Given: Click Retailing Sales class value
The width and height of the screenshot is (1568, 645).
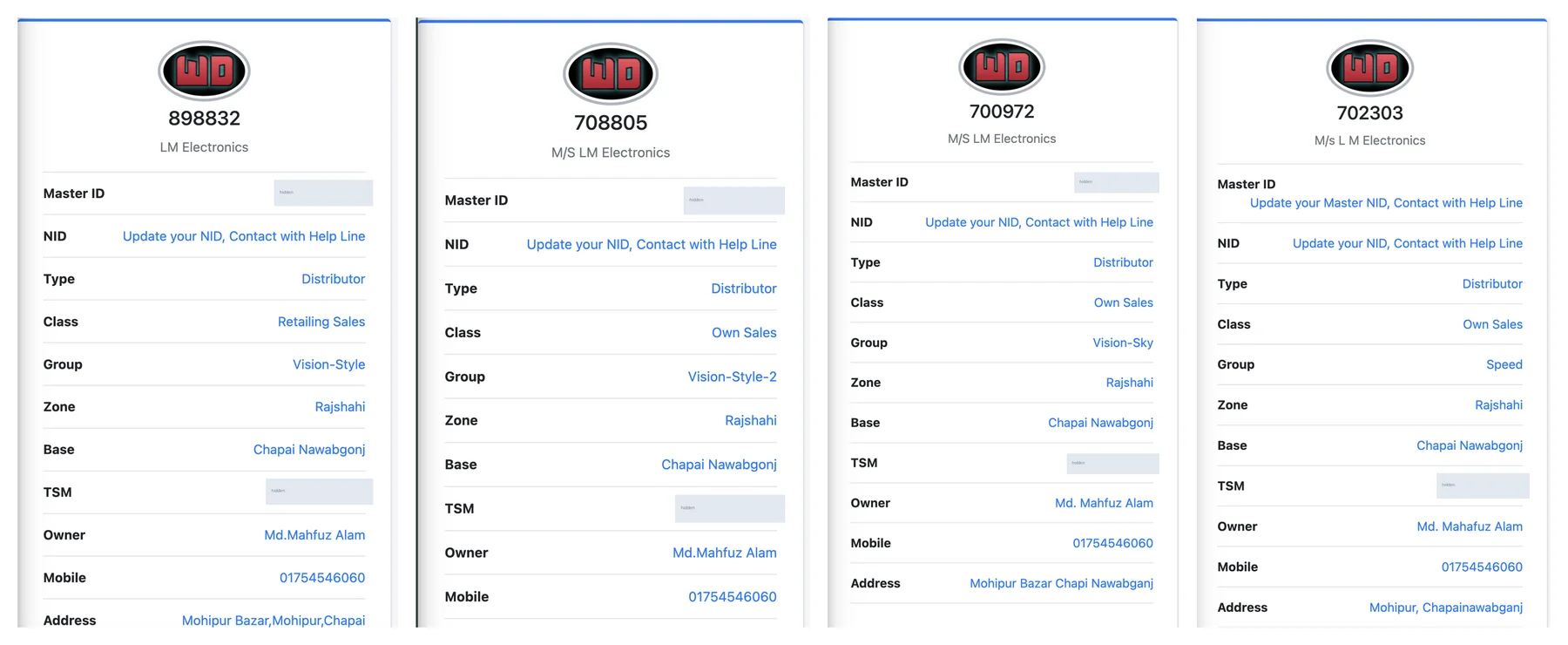Looking at the screenshot, I should [x=321, y=322].
